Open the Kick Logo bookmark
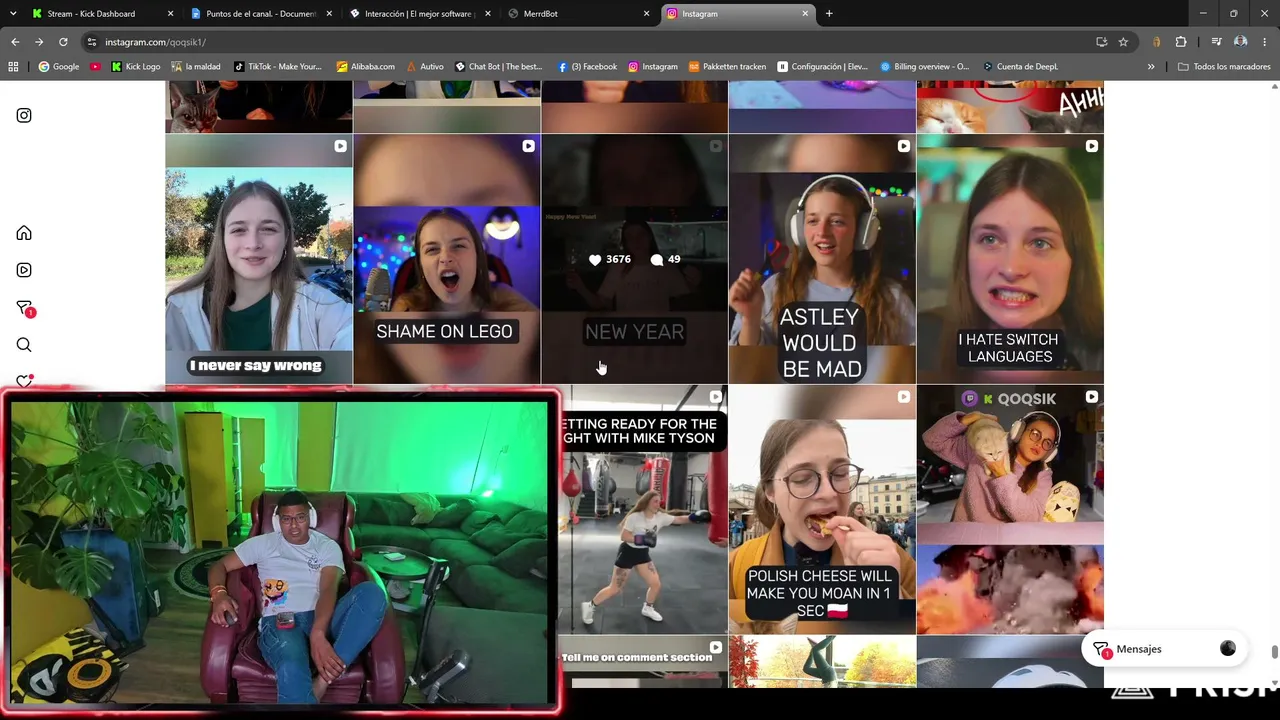The height and width of the screenshot is (720, 1280). coord(135,67)
